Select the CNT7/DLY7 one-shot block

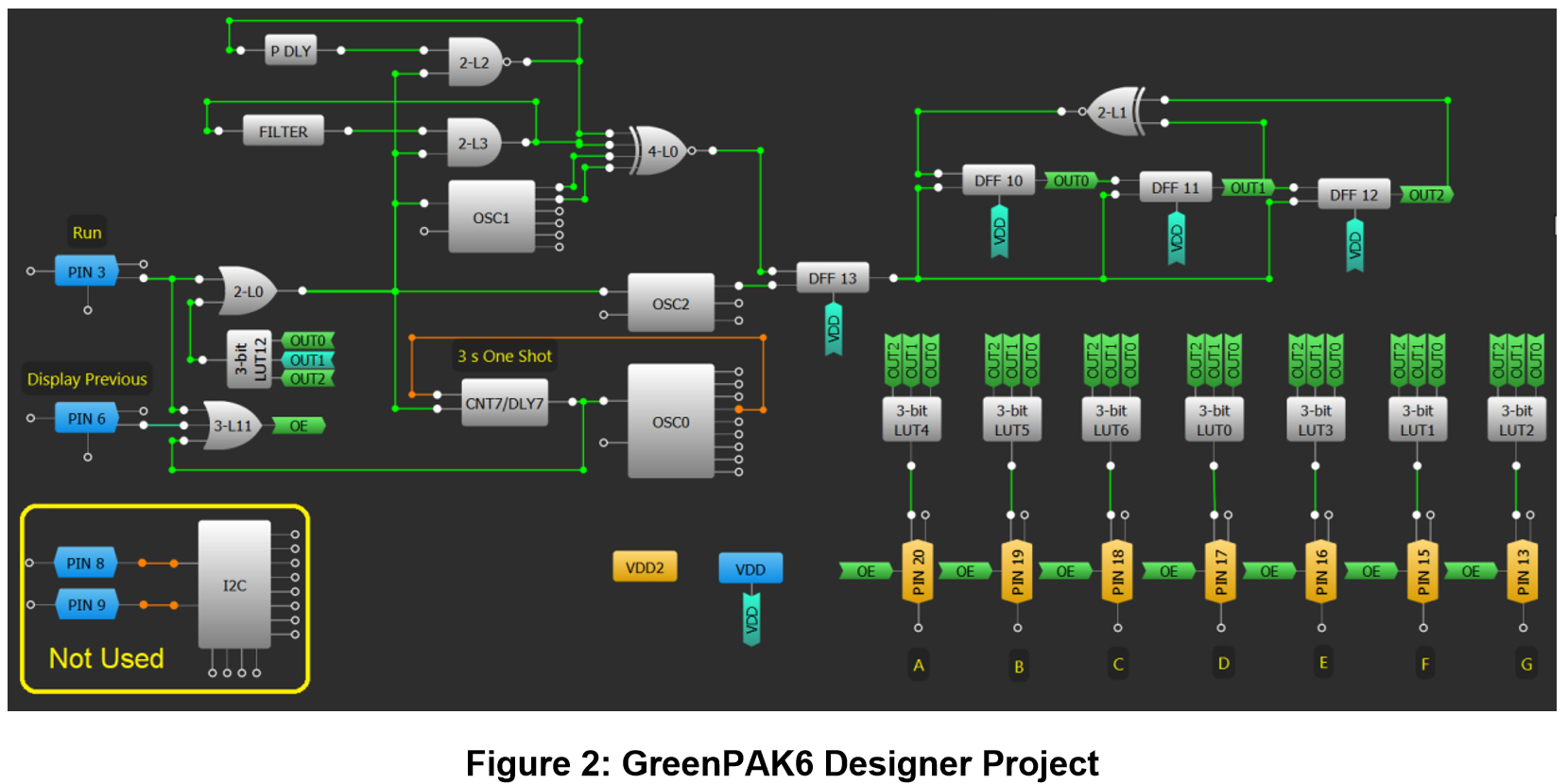[505, 404]
